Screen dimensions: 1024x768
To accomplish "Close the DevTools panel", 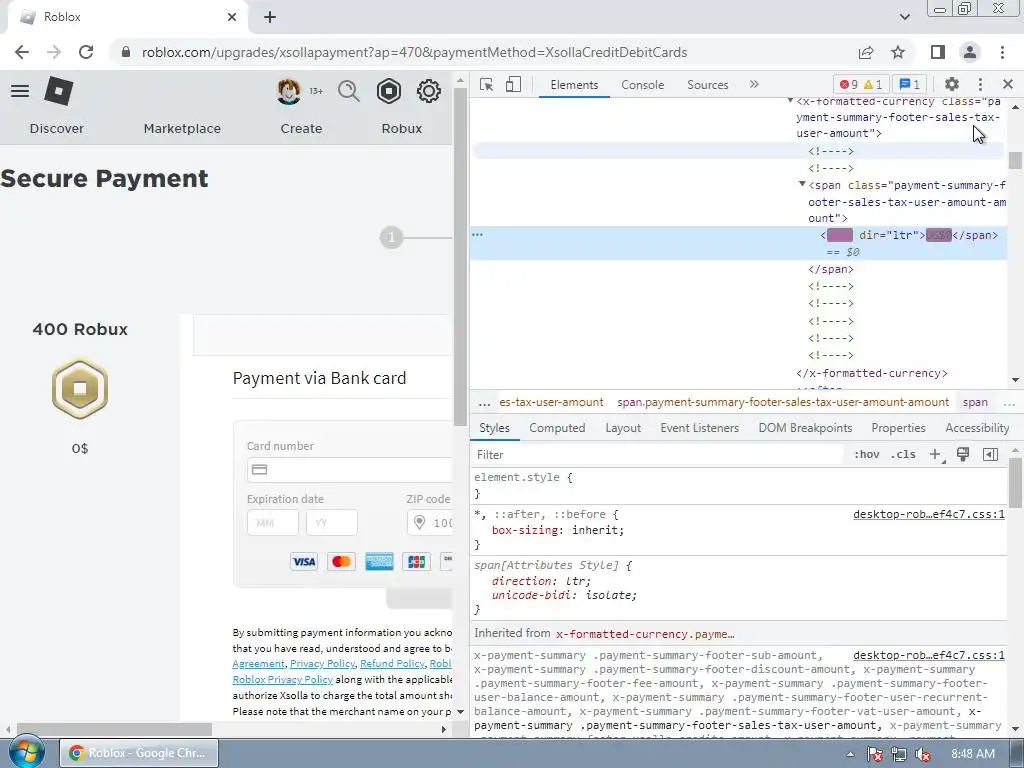I will (1008, 84).
